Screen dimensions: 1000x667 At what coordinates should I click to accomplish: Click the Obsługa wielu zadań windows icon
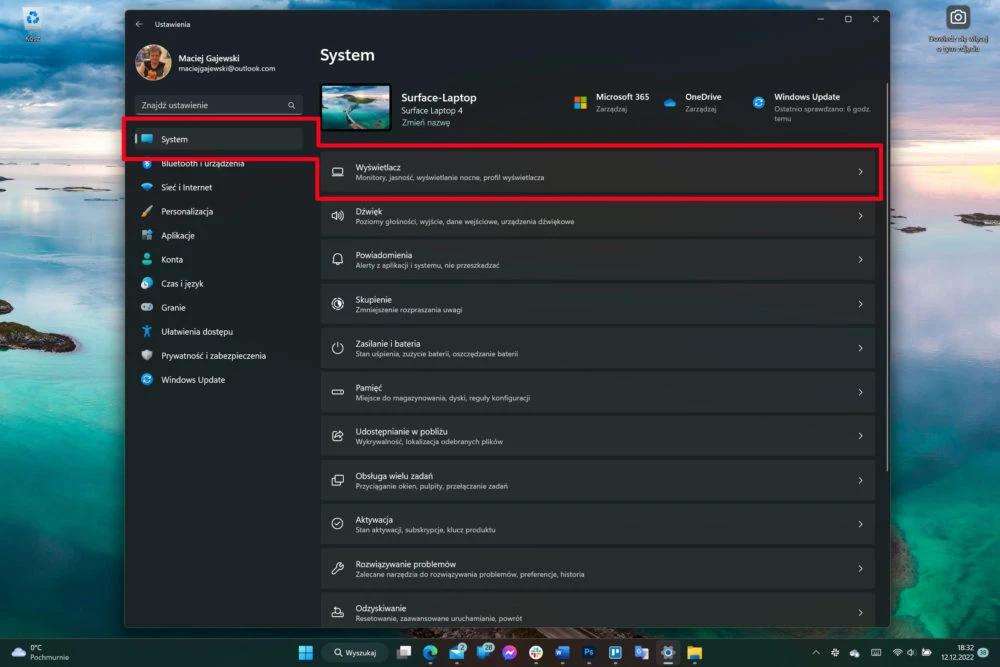pyautogui.click(x=337, y=480)
